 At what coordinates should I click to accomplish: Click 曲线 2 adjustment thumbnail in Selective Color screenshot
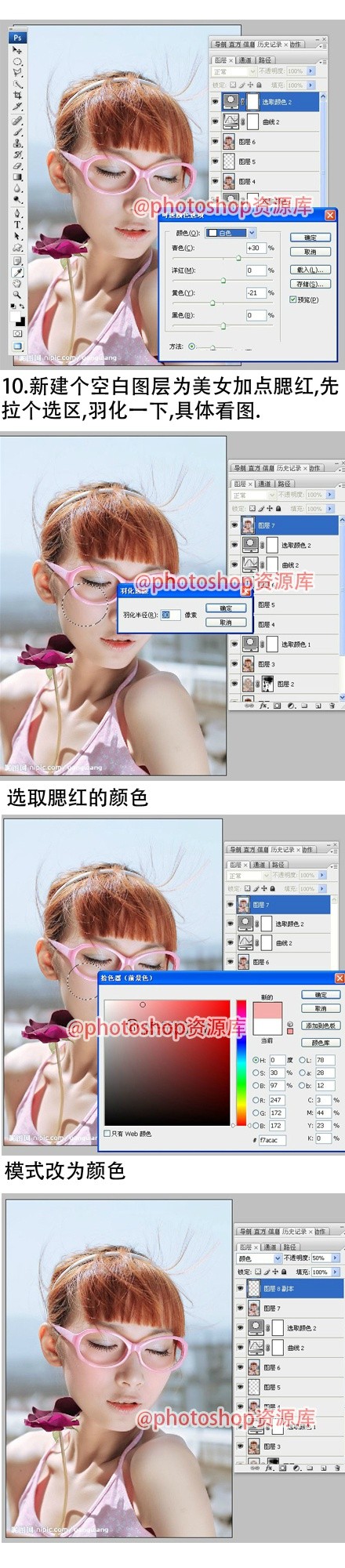click(x=231, y=122)
